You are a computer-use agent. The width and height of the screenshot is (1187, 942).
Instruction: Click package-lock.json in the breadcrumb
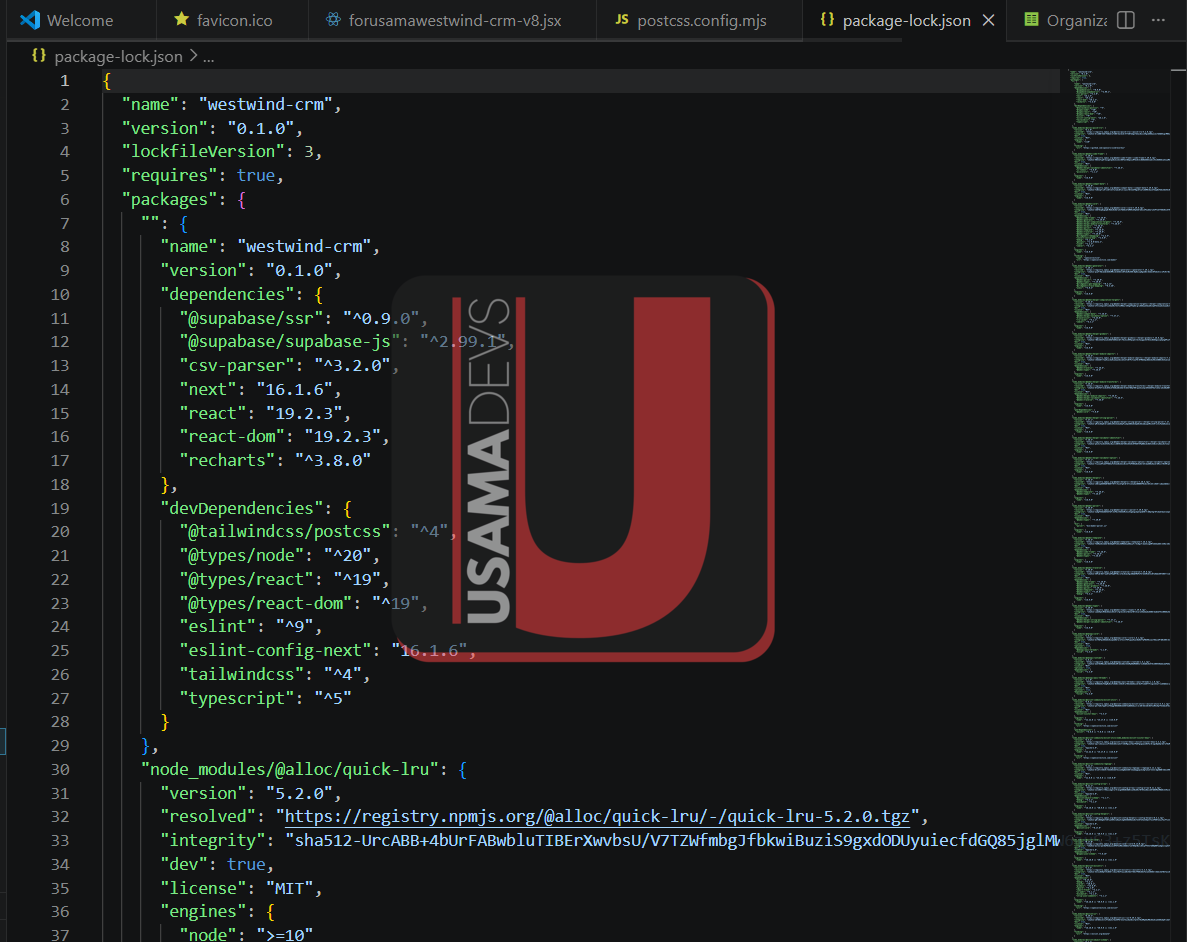pos(118,56)
